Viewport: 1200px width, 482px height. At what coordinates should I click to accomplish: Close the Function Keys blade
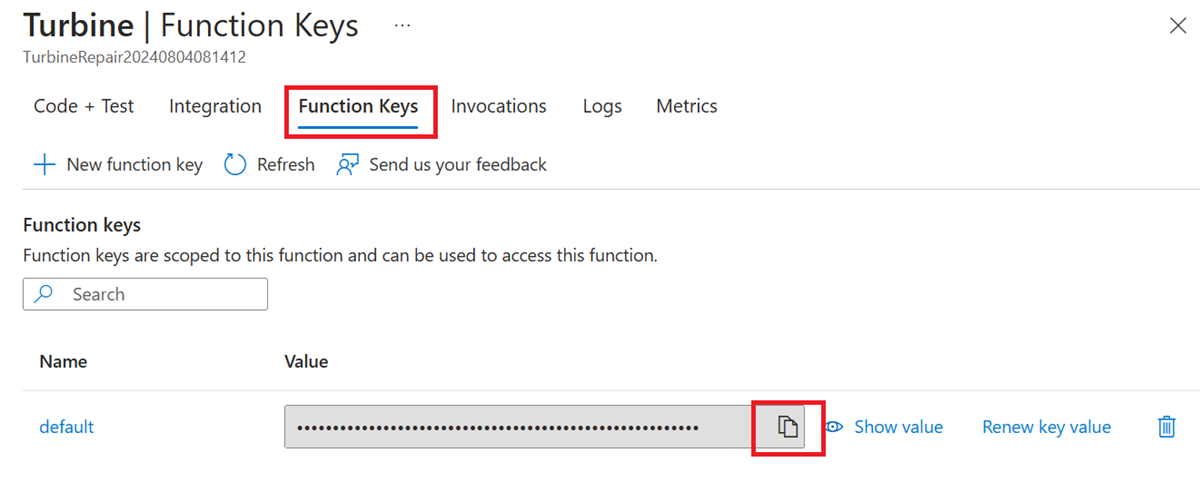pyautogui.click(x=1178, y=27)
